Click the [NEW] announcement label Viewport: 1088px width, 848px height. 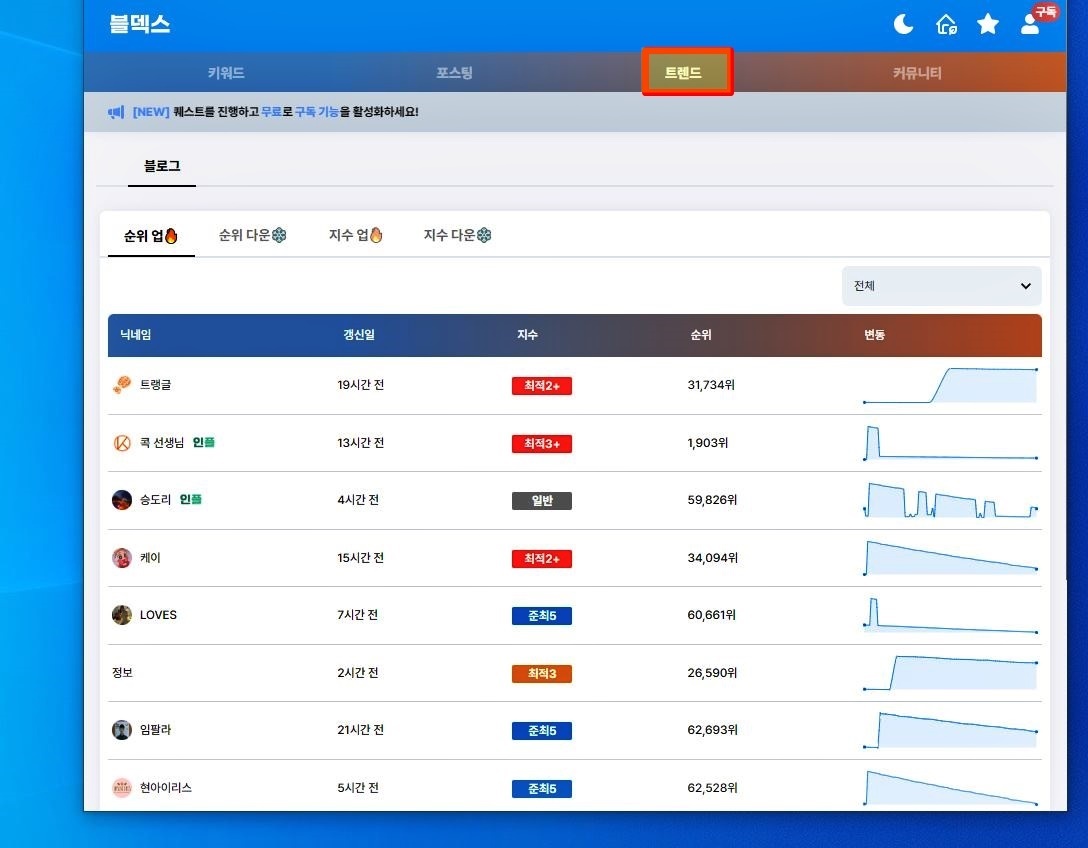point(151,112)
